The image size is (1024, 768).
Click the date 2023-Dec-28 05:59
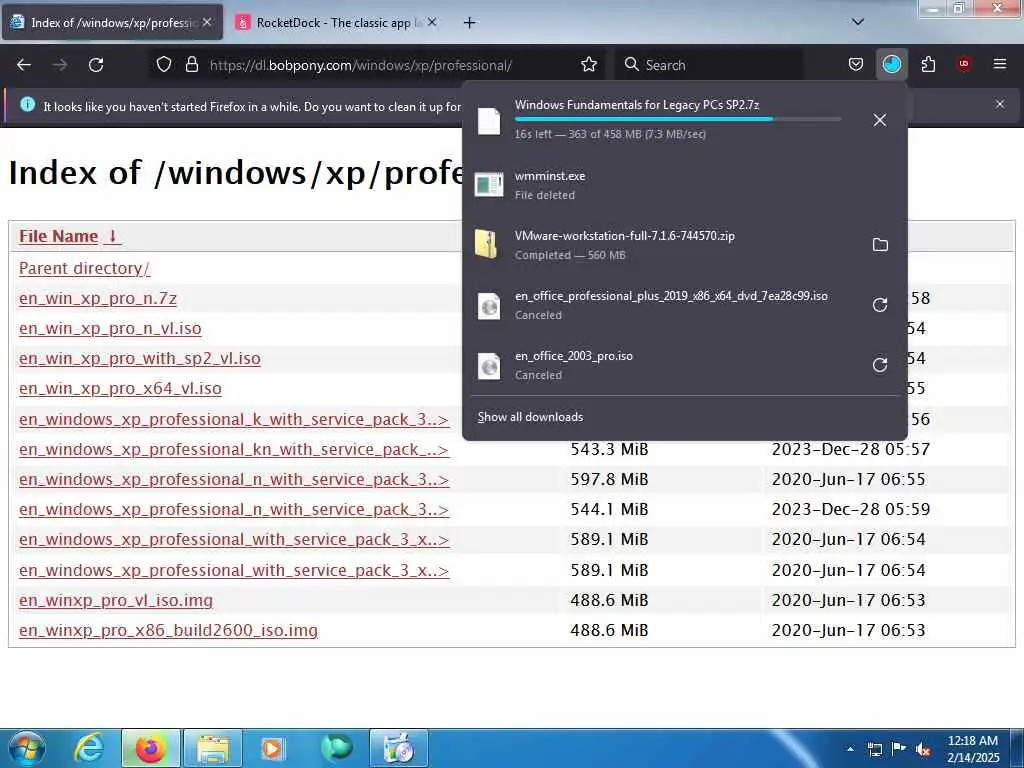[x=850, y=509]
